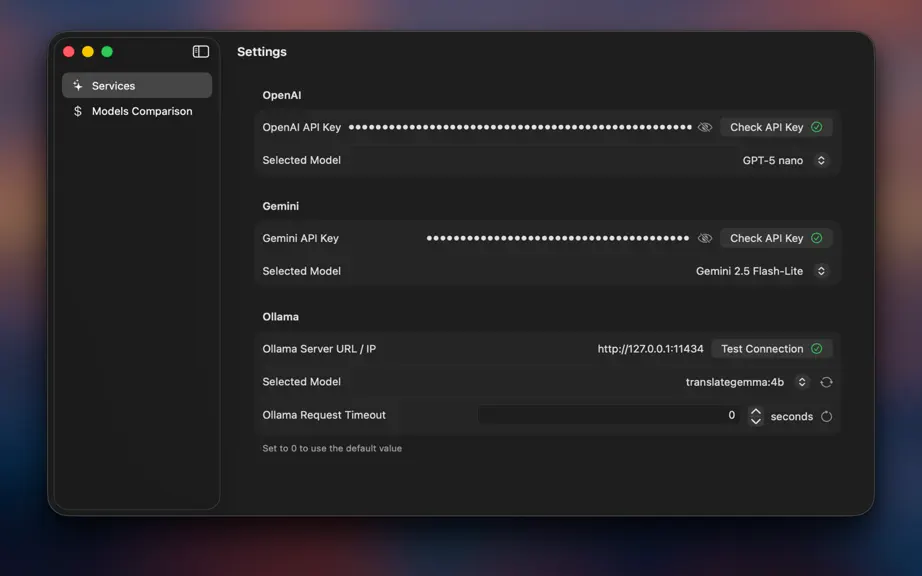
Task: Click the Ollama section heading
Action: pos(280,317)
